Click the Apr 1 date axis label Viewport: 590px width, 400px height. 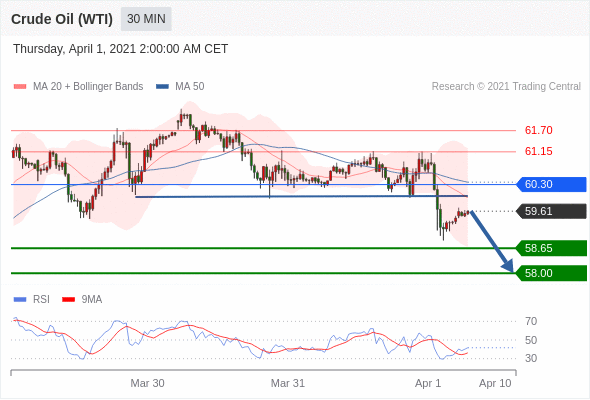click(427, 383)
